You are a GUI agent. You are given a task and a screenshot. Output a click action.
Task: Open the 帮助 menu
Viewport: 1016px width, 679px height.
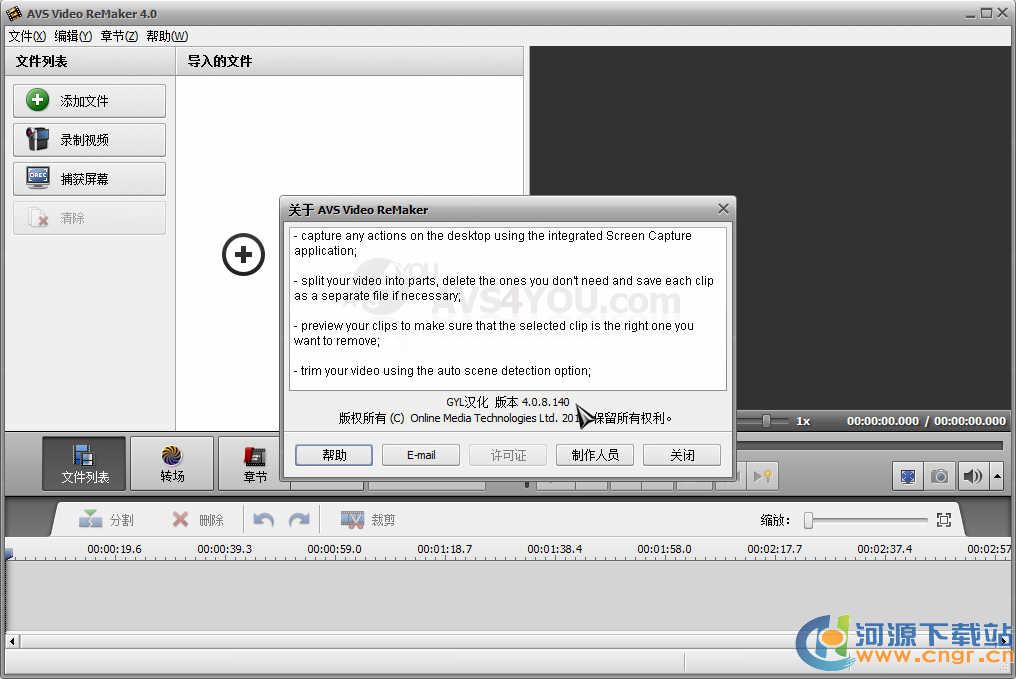point(167,36)
